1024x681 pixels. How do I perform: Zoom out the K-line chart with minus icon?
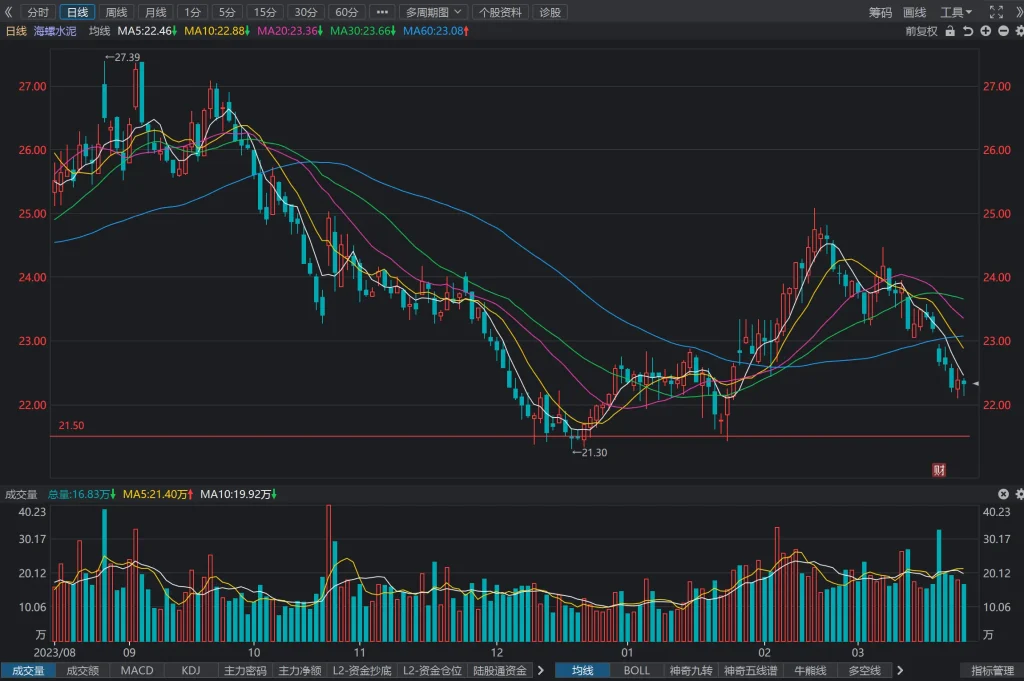pos(1003,31)
